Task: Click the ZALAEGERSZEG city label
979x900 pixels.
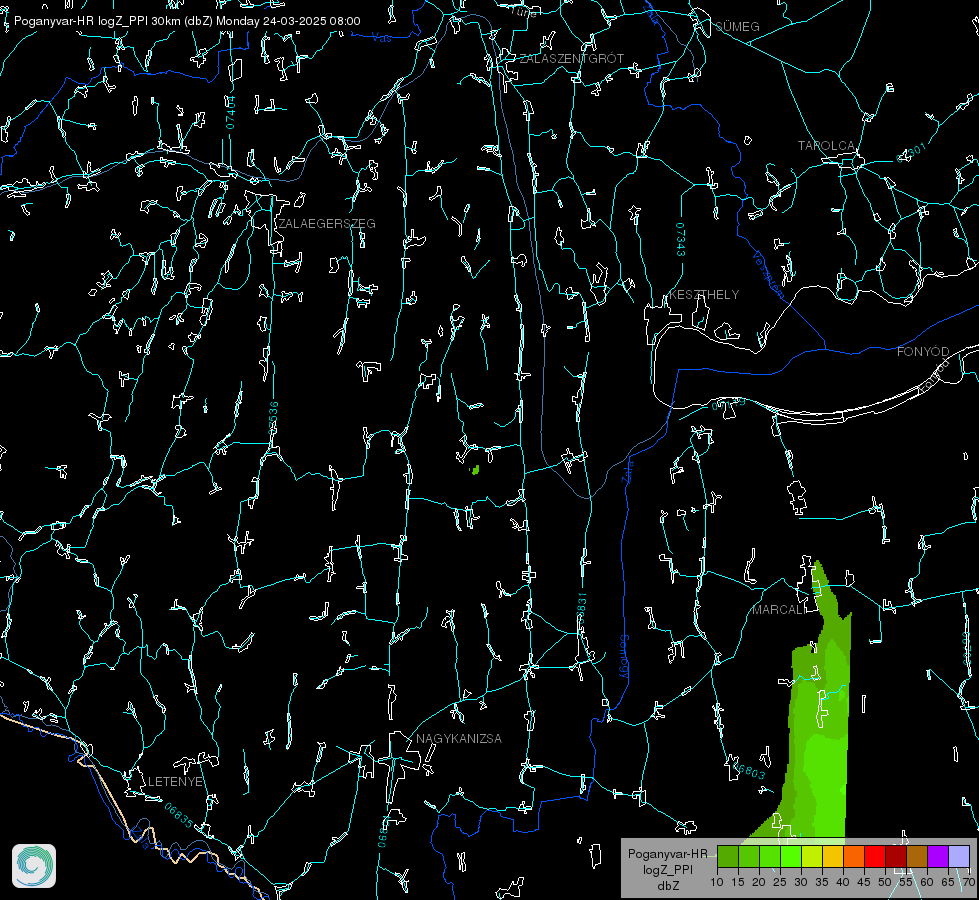Action: point(327,223)
